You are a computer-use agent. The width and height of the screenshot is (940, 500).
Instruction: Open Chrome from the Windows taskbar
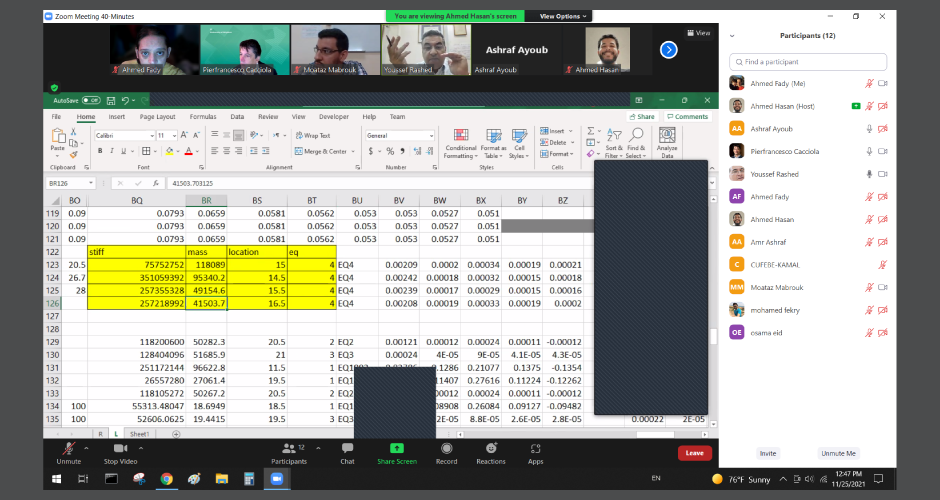(166, 479)
